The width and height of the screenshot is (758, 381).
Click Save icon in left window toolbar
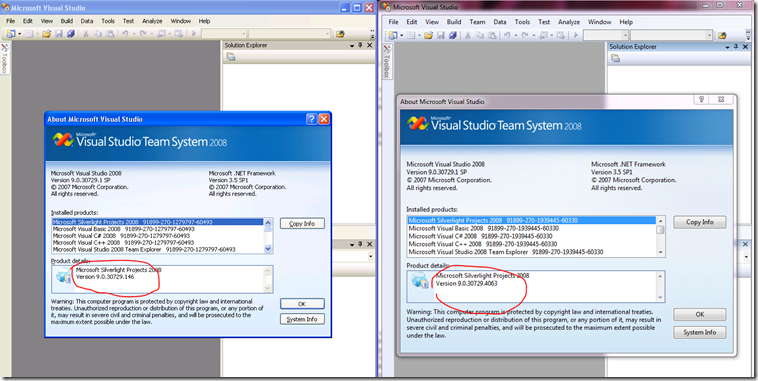pos(58,34)
